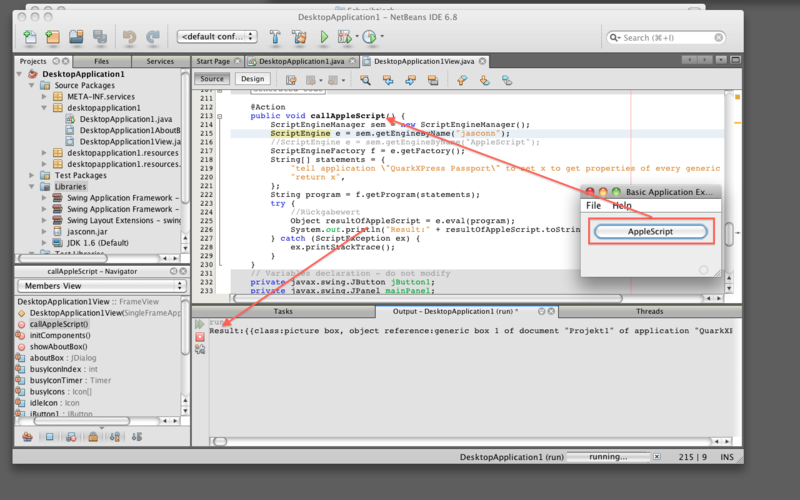The height and width of the screenshot is (500, 800).
Task: Run the main project with green arrow
Action: click(324, 37)
